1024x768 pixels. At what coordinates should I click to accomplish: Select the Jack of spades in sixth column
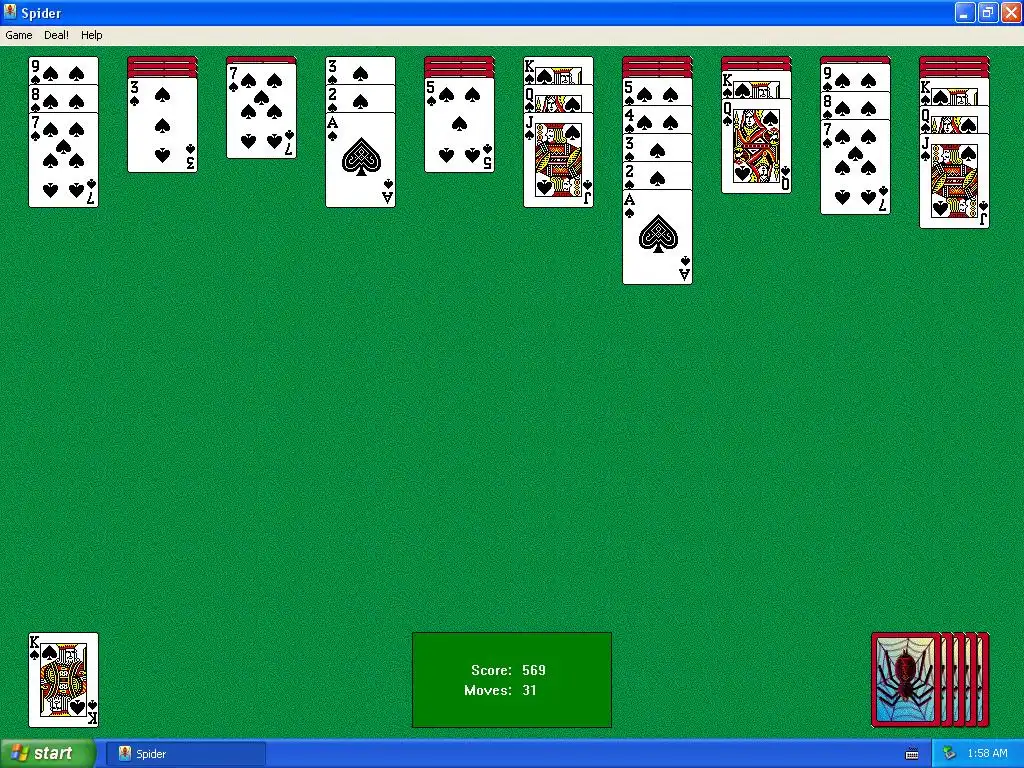(558, 160)
